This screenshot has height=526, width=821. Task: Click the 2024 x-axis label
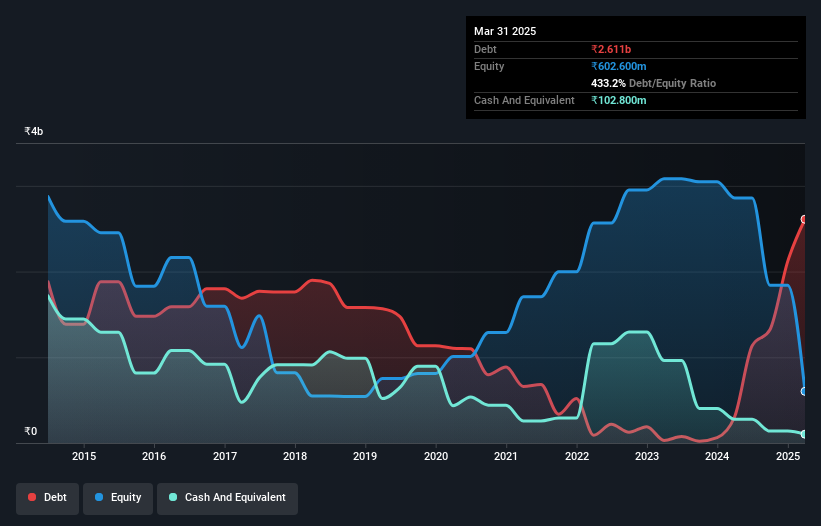tap(717, 456)
